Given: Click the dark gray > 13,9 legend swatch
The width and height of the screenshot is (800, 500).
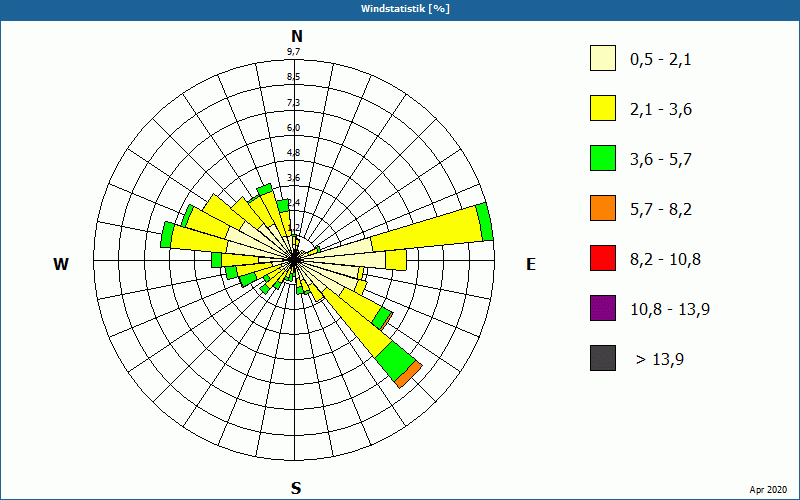Looking at the screenshot, I should coord(603,358).
